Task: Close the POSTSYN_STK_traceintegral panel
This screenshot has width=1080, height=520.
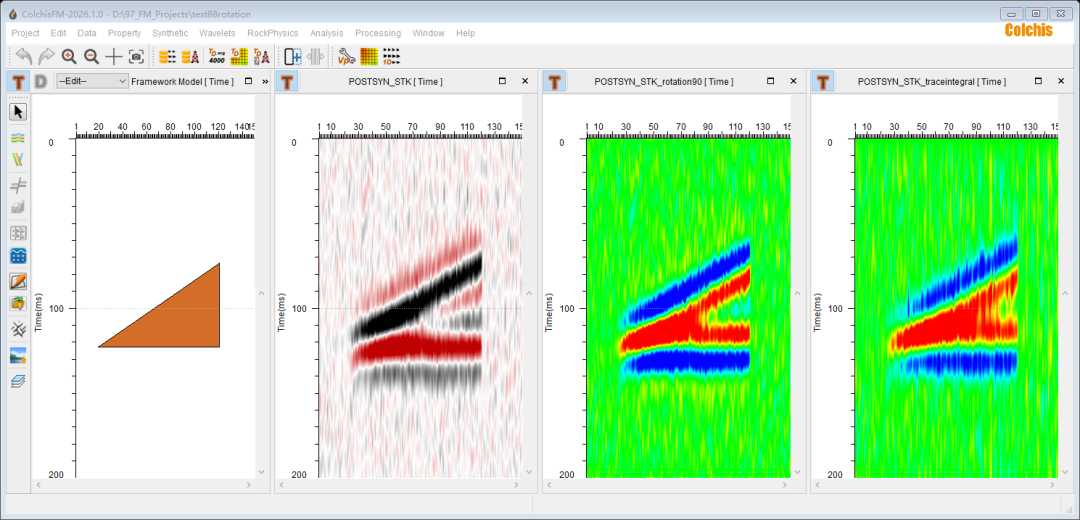Action: pyautogui.click(x=1061, y=81)
